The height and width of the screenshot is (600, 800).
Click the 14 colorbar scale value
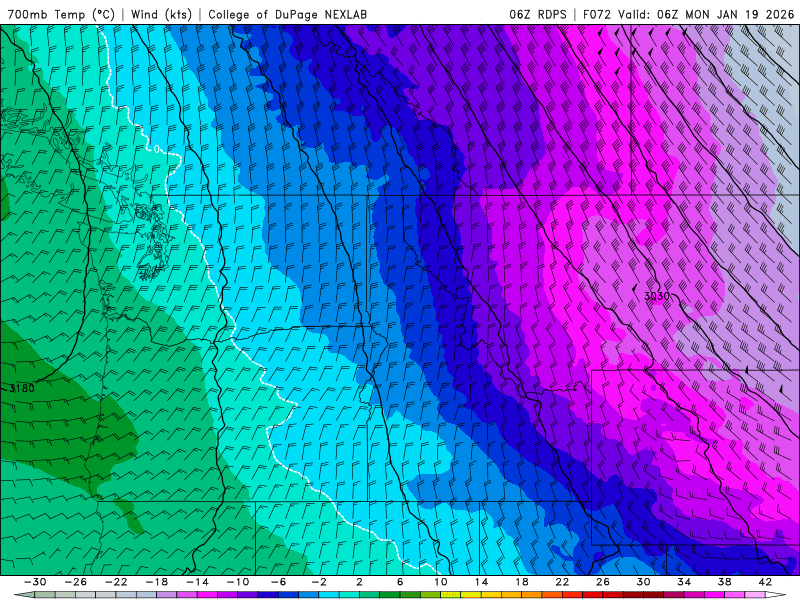481,582
